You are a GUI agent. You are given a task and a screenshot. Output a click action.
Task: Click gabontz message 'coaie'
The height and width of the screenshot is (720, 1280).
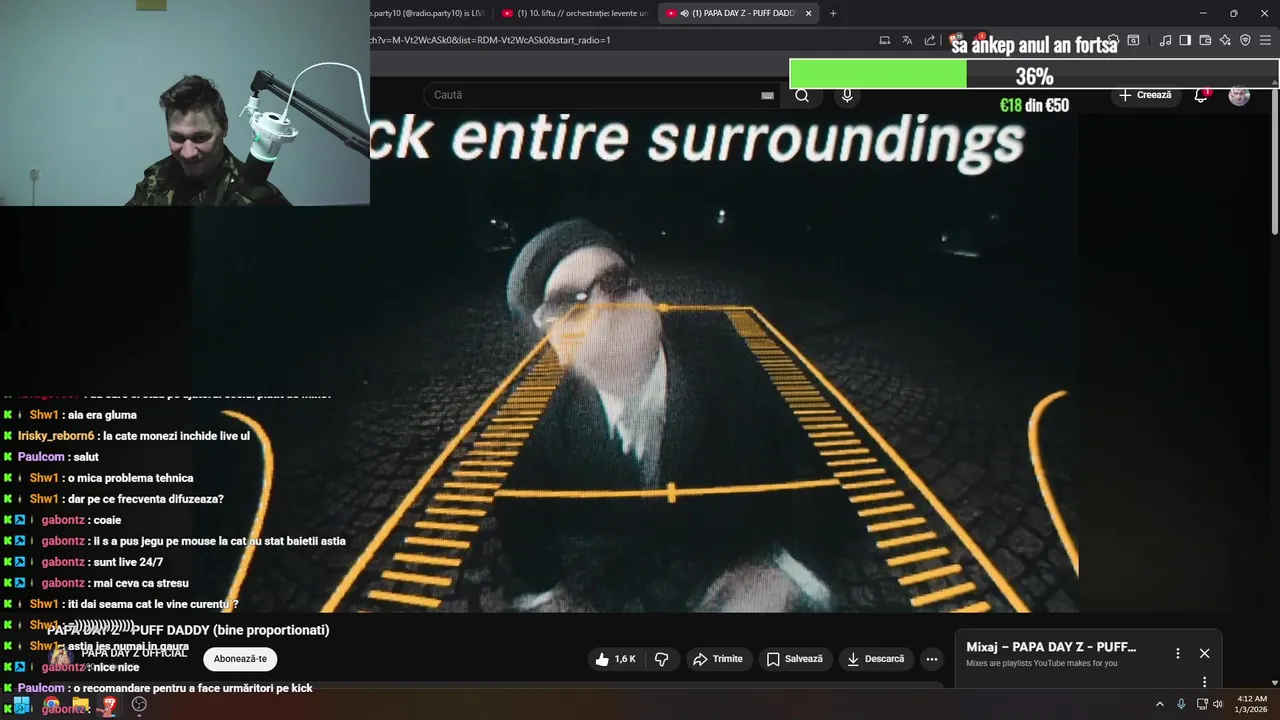tap(107, 520)
